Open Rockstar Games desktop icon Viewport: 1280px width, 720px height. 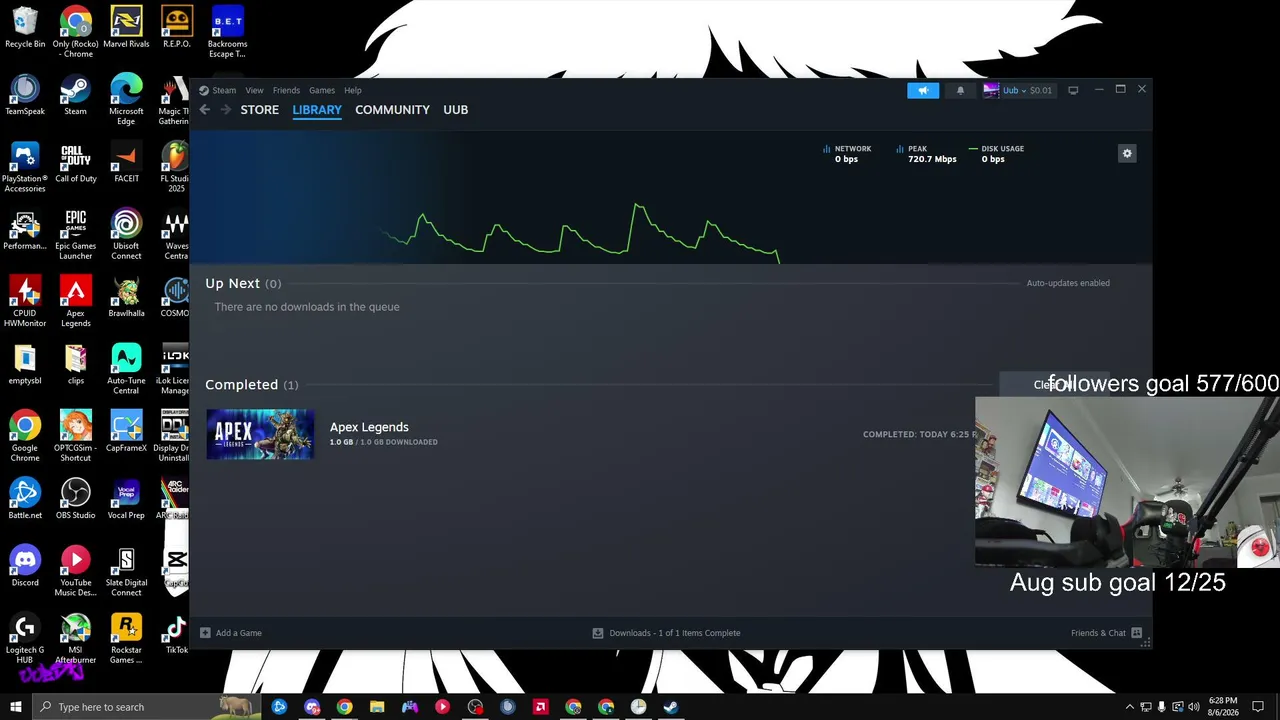coord(126,638)
